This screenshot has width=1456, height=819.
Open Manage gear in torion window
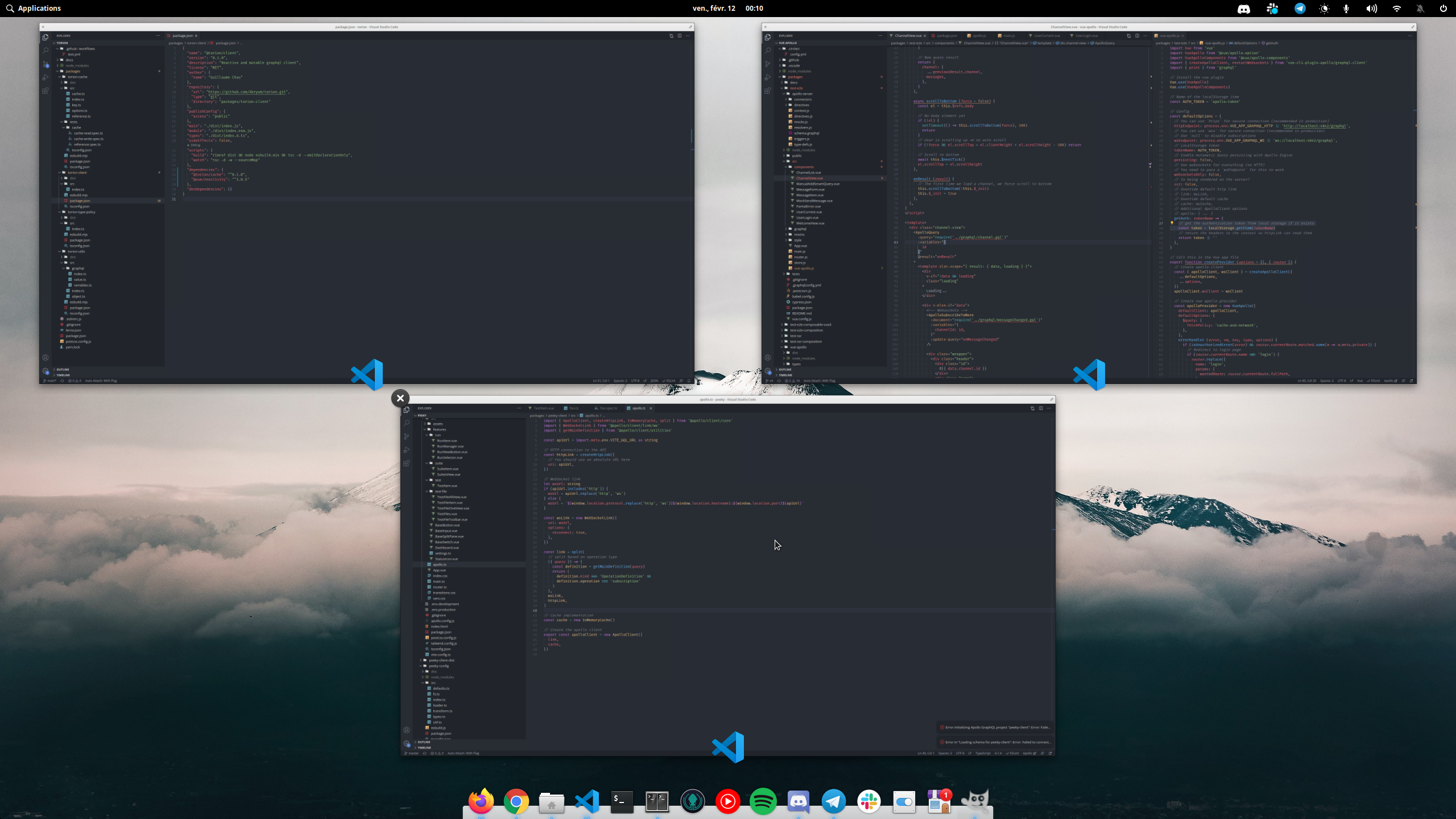pos(45,371)
